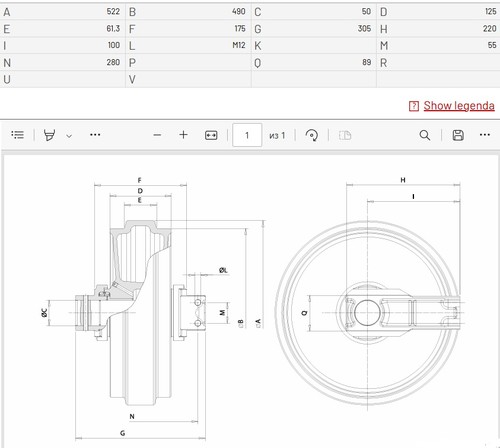The width and height of the screenshot is (500, 448).
Task: Click the question mark icon beside Show legenda
Action: click(414, 106)
